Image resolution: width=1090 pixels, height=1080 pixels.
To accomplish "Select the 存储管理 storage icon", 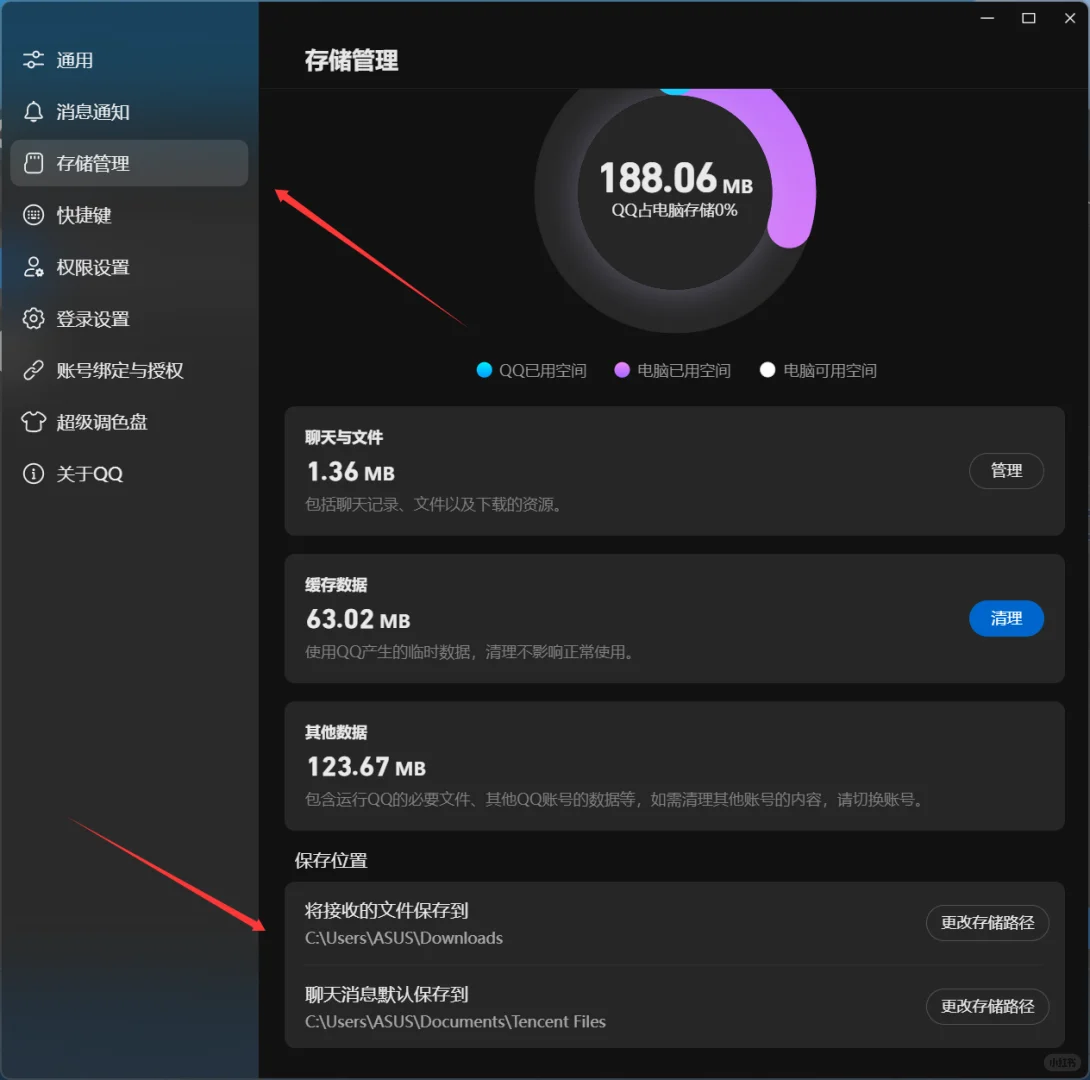I will tap(31, 163).
